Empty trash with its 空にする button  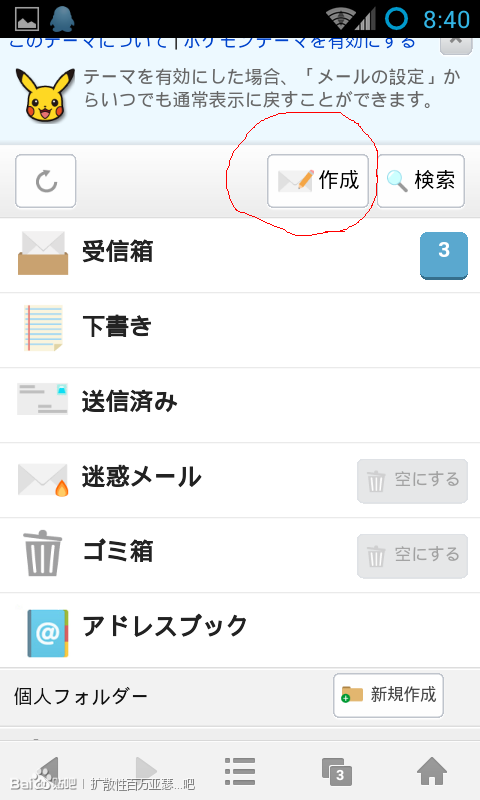412,556
